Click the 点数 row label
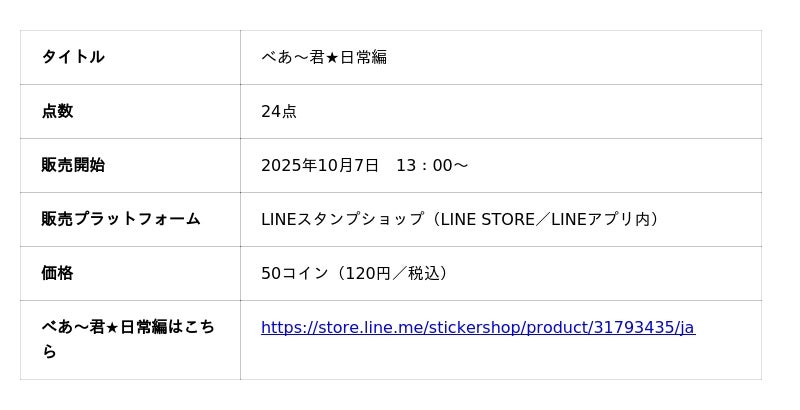This screenshot has width=800, height=410. pyautogui.click(x=57, y=111)
